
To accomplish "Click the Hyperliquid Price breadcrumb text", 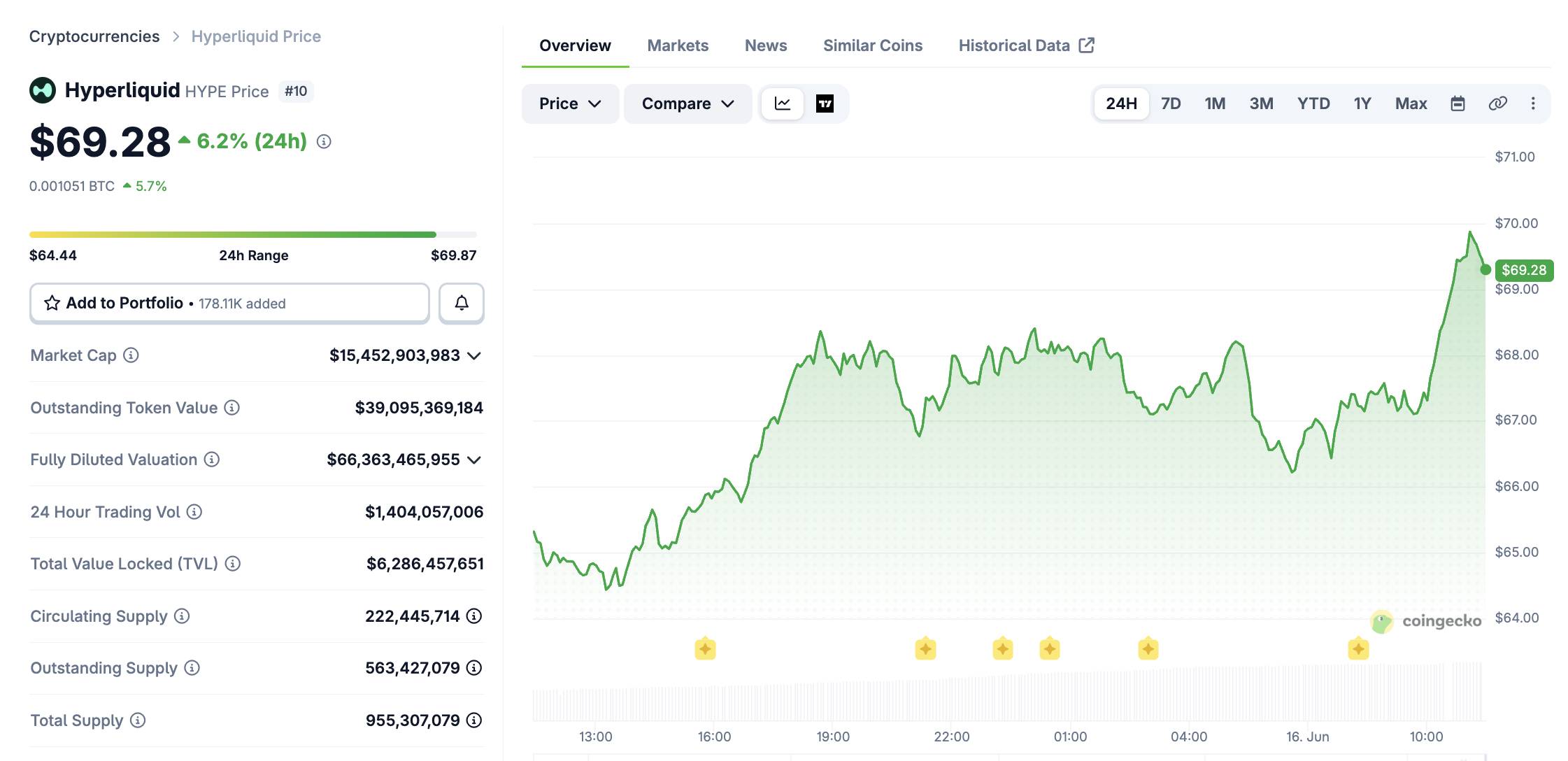I will tap(256, 36).
